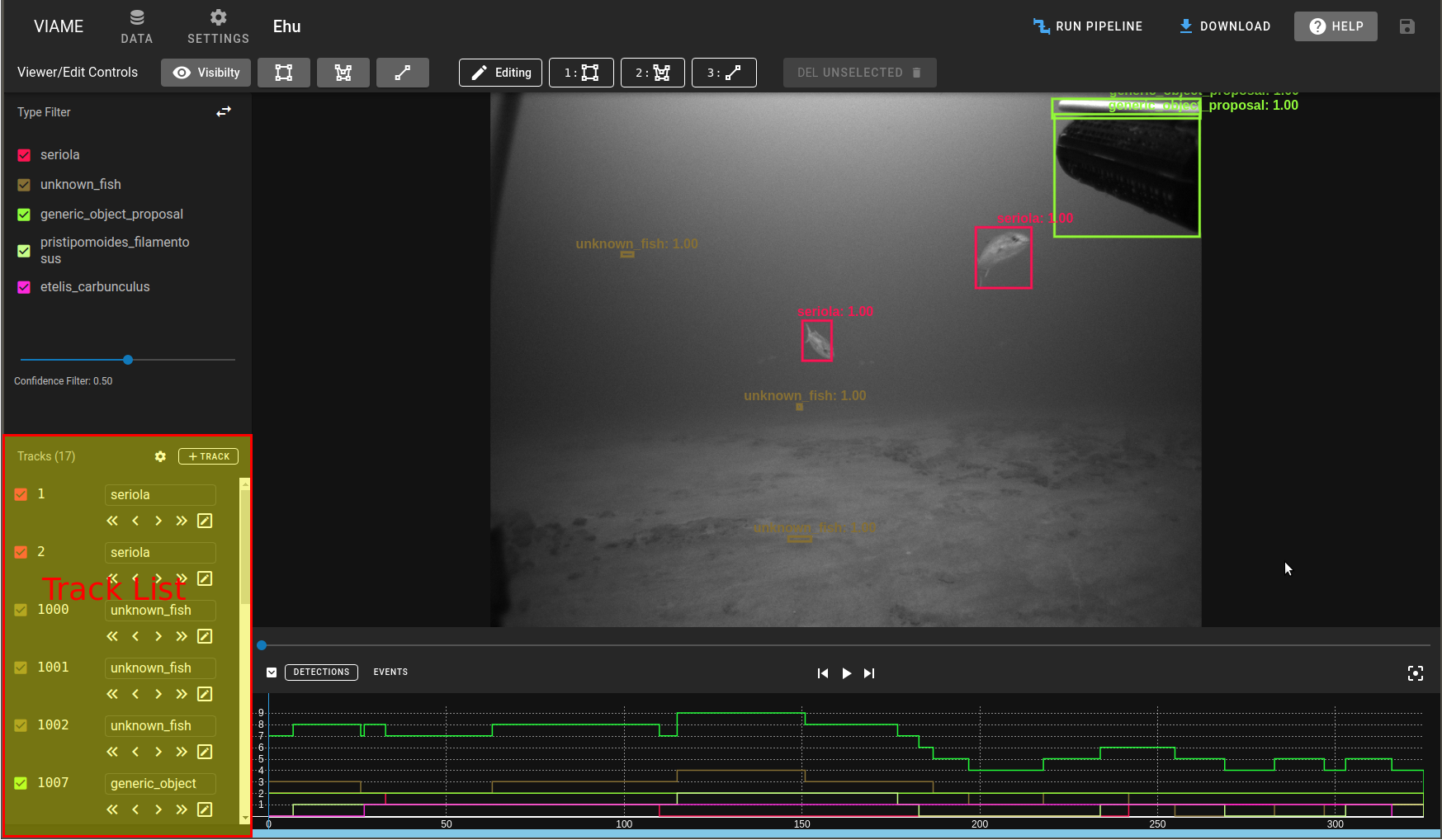The width and height of the screenshot is (1442, 840).
Task: Click the video seek bar handle
Action: point(262,645)
